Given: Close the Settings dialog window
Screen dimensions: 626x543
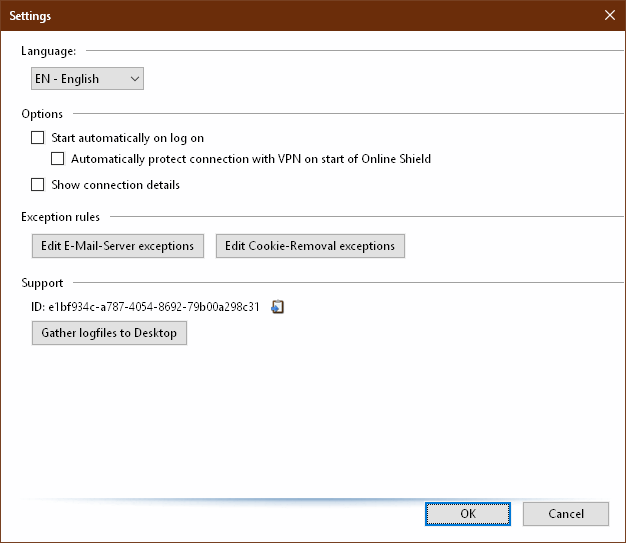Looking at the screenshot, I should pos(610,15).
